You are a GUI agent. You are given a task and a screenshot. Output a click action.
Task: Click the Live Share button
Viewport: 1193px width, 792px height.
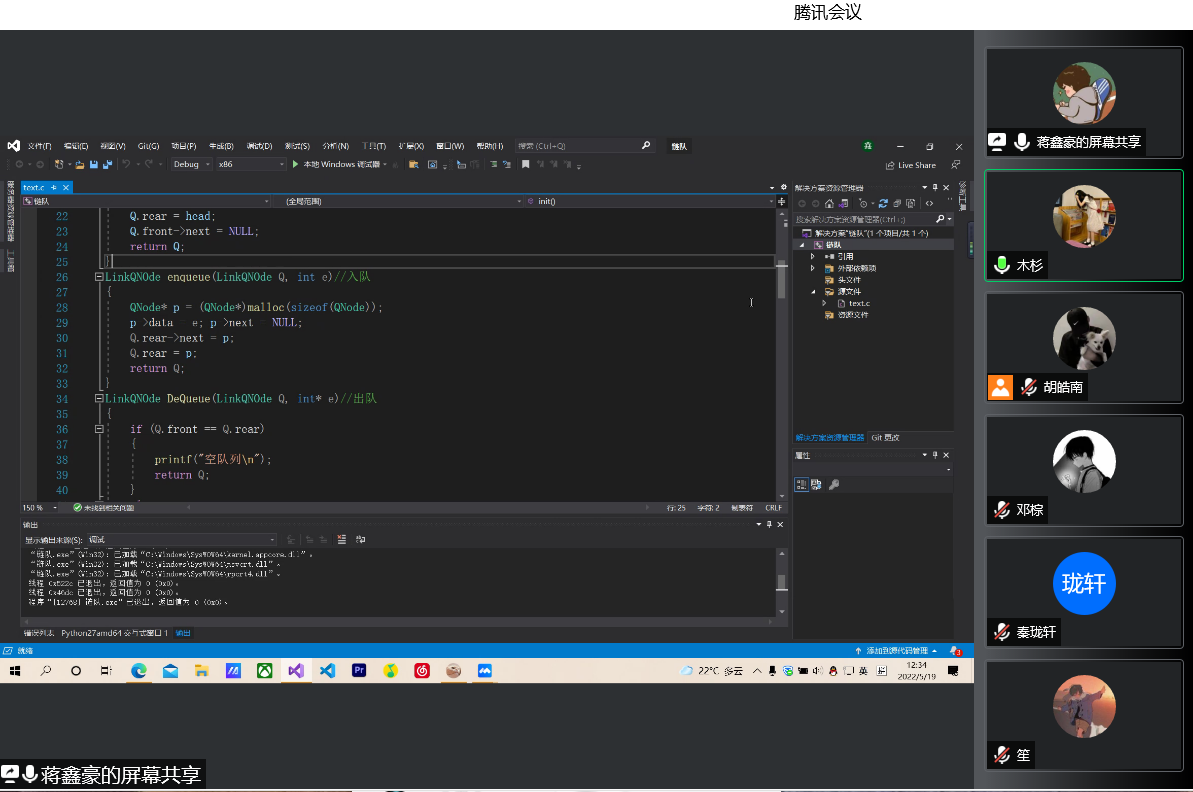point(911,165)
